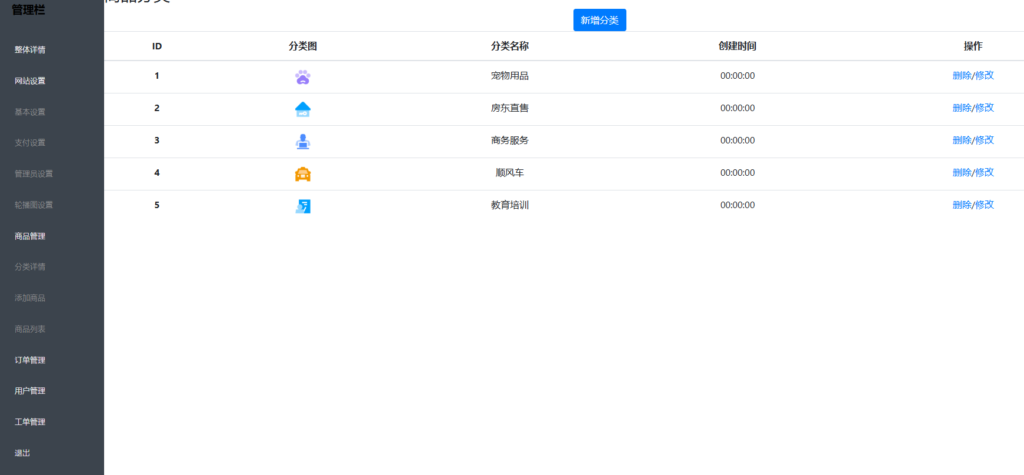Click ID cell 4 in the table
The image size is (1024, 475).
[x=157, y=172]
